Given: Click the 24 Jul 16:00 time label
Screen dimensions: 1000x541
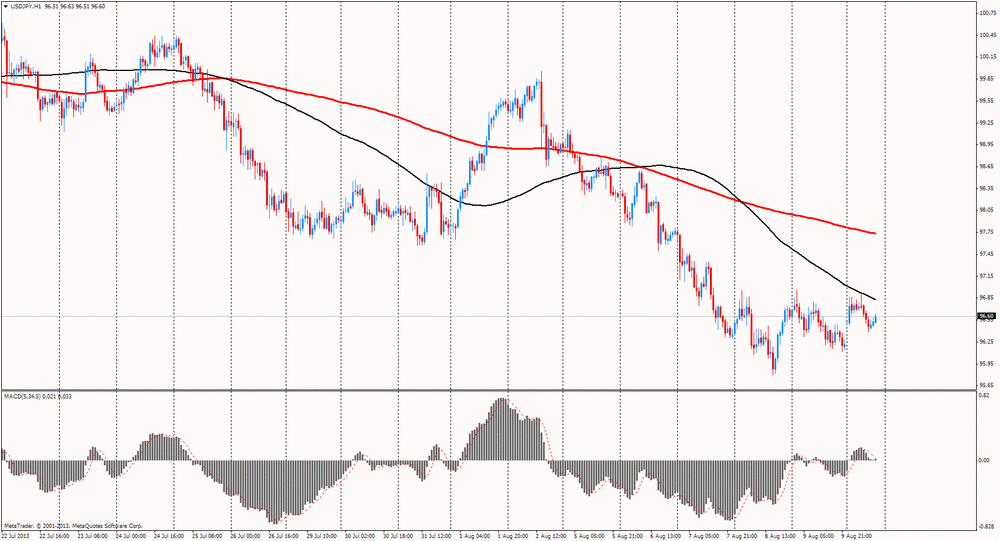Looking at the screenshot, I should coord(170,536).
